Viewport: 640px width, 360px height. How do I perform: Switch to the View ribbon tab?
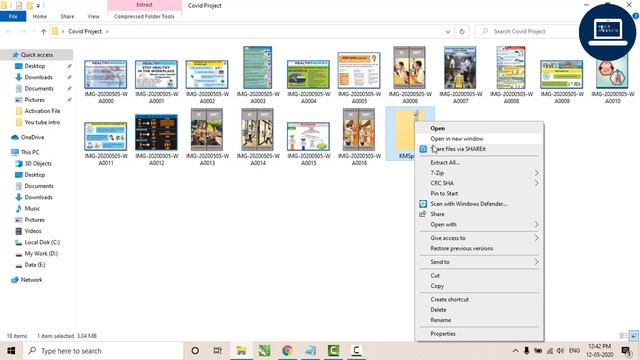(x=93, y=16)
